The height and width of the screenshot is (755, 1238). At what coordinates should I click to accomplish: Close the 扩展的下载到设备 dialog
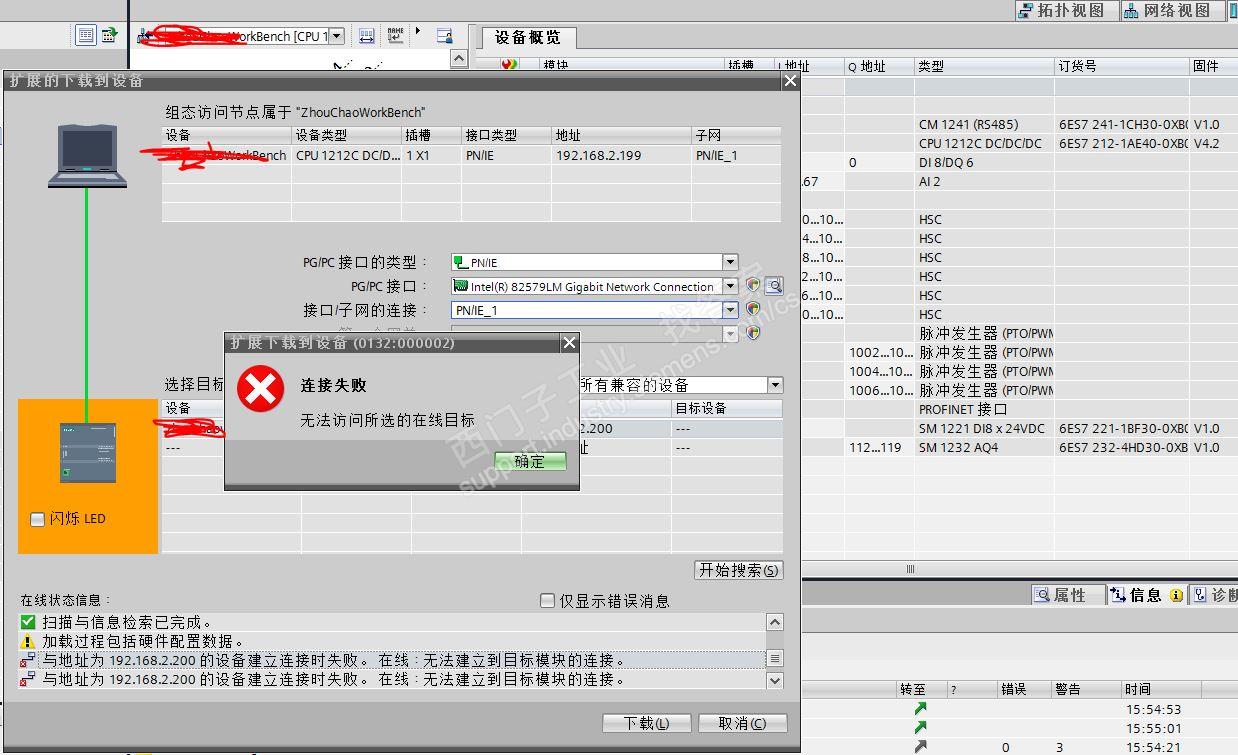pyautogui.click(x=790, y=80)
